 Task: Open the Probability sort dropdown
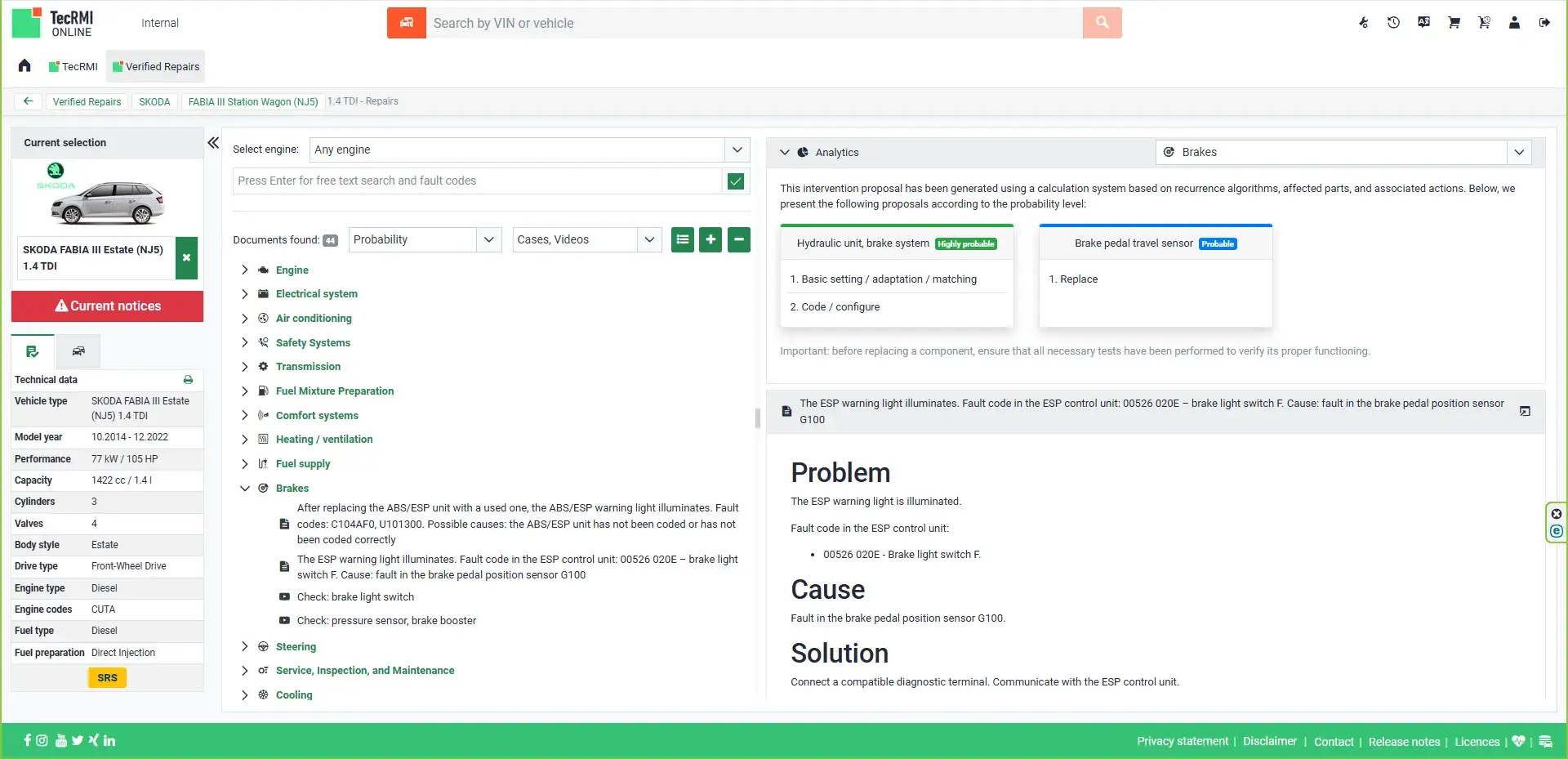coord(425,239)
